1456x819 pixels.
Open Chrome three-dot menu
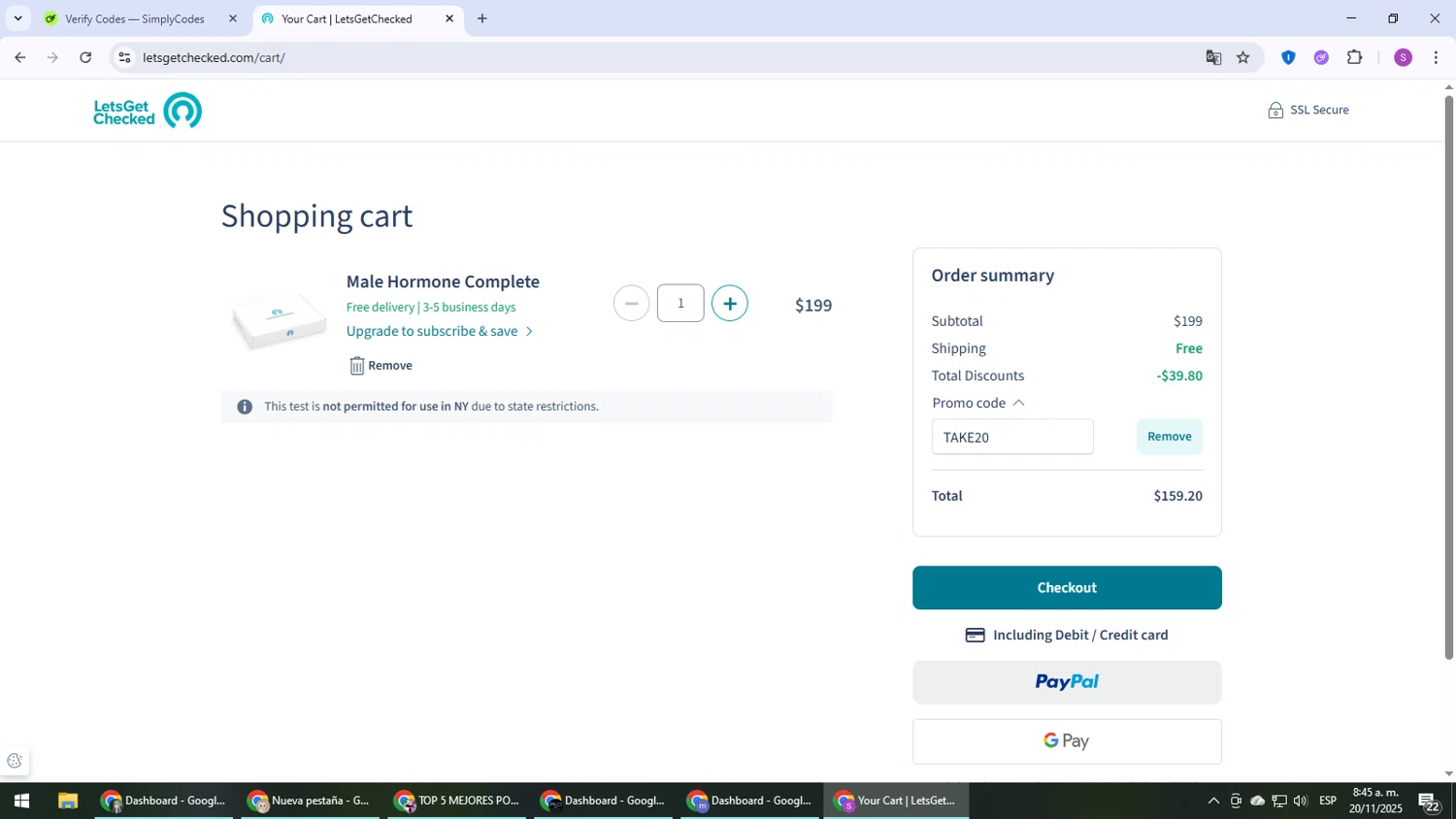pyautogui.click(x=1436, y=57)
